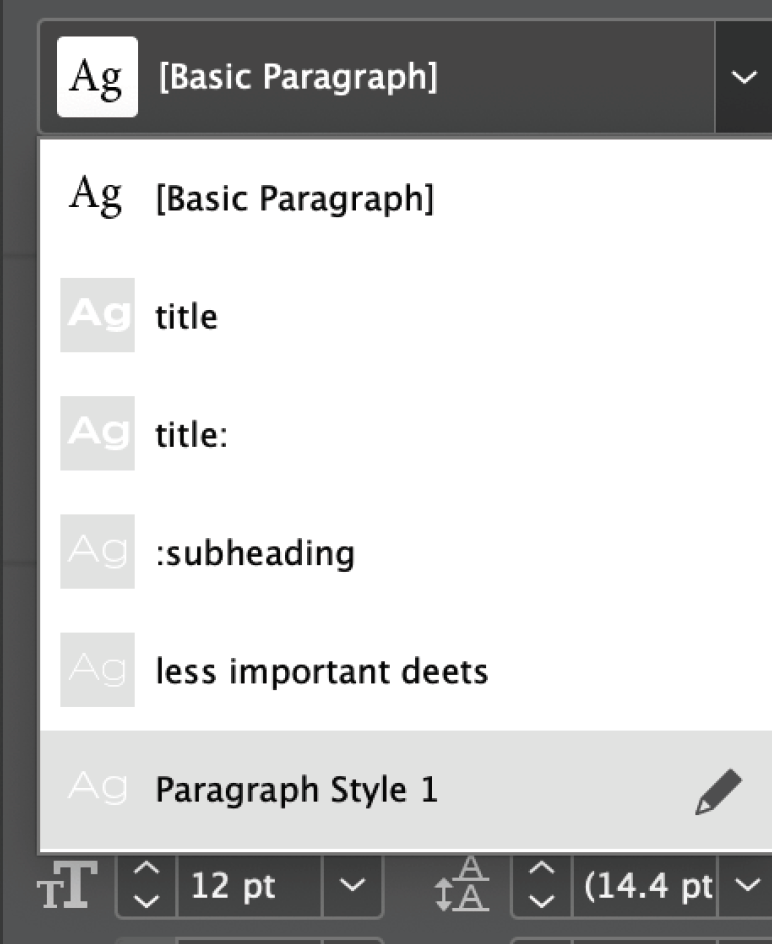Apply the 'less important deets' style
Viewport: 772px width, 944px height.
point(406,670)
